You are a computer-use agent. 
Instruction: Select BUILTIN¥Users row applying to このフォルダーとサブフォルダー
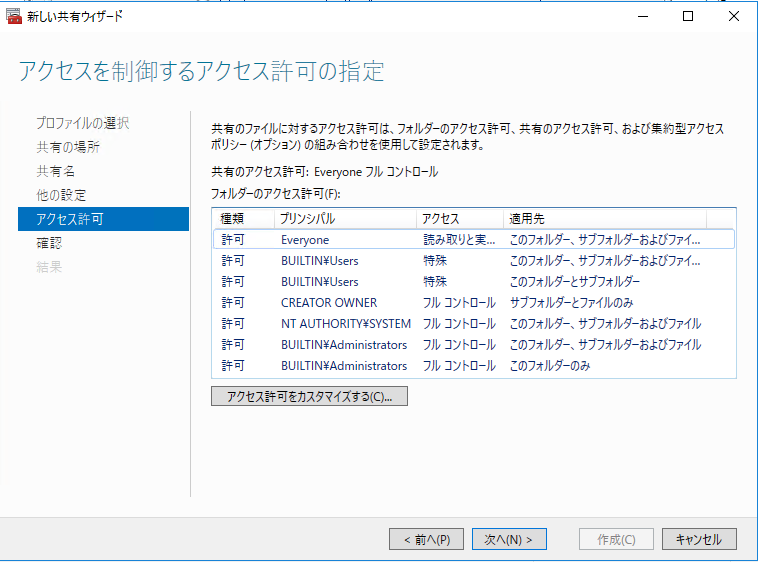pos(474,282)
